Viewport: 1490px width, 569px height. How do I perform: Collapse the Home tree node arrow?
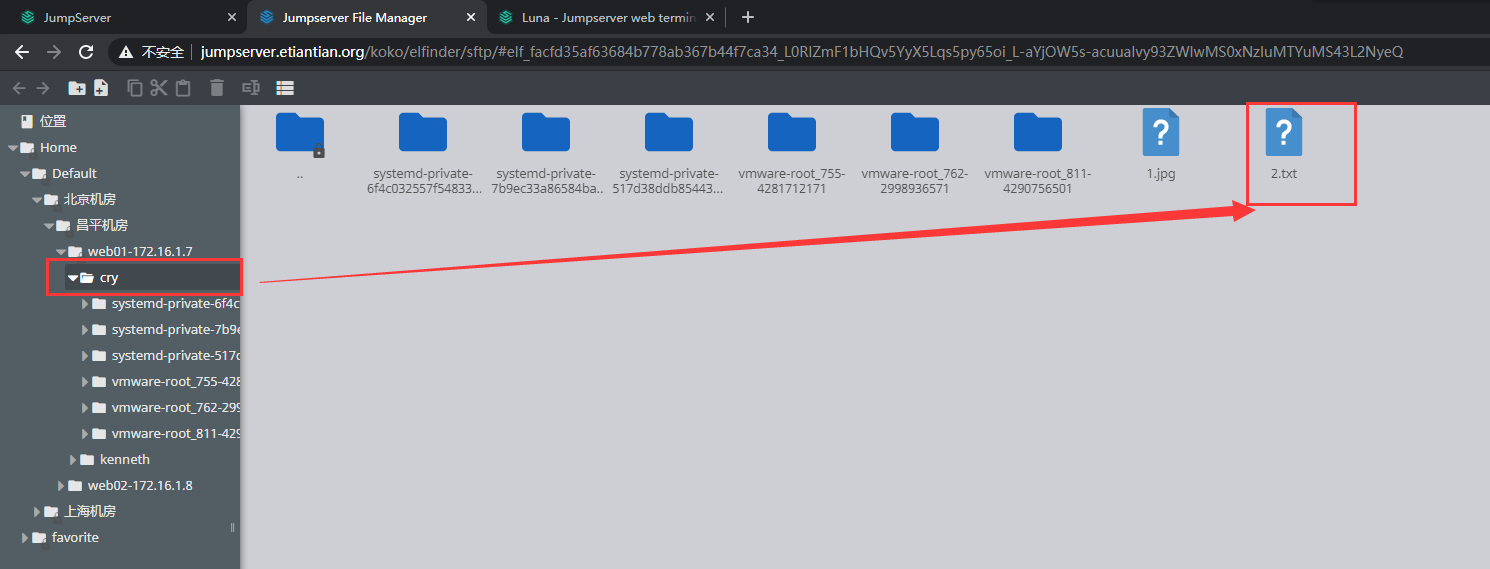coord(12,148)
